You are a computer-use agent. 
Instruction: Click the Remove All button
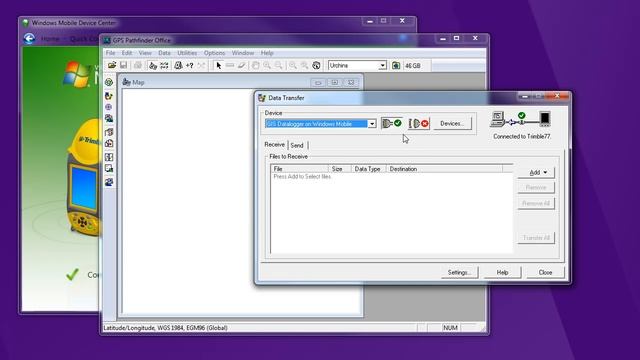(536, 203)
